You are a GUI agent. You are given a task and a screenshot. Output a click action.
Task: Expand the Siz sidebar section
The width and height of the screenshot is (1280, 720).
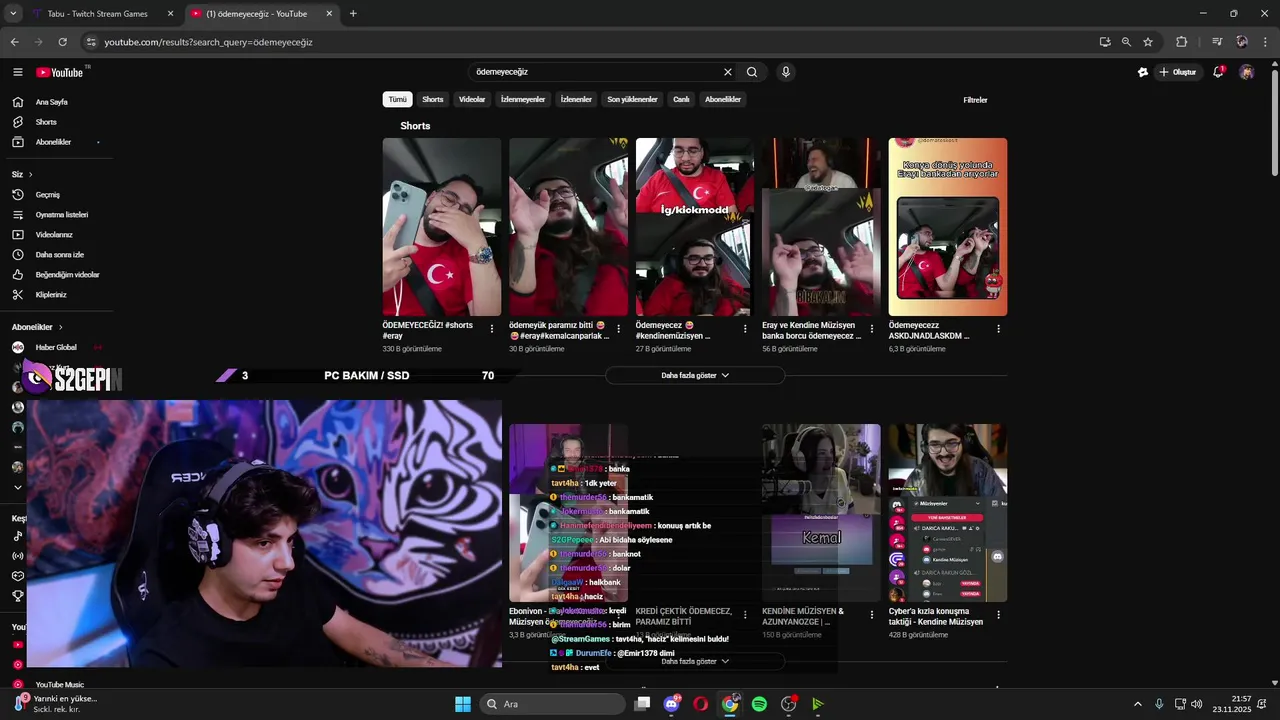[x=22, y=174]
